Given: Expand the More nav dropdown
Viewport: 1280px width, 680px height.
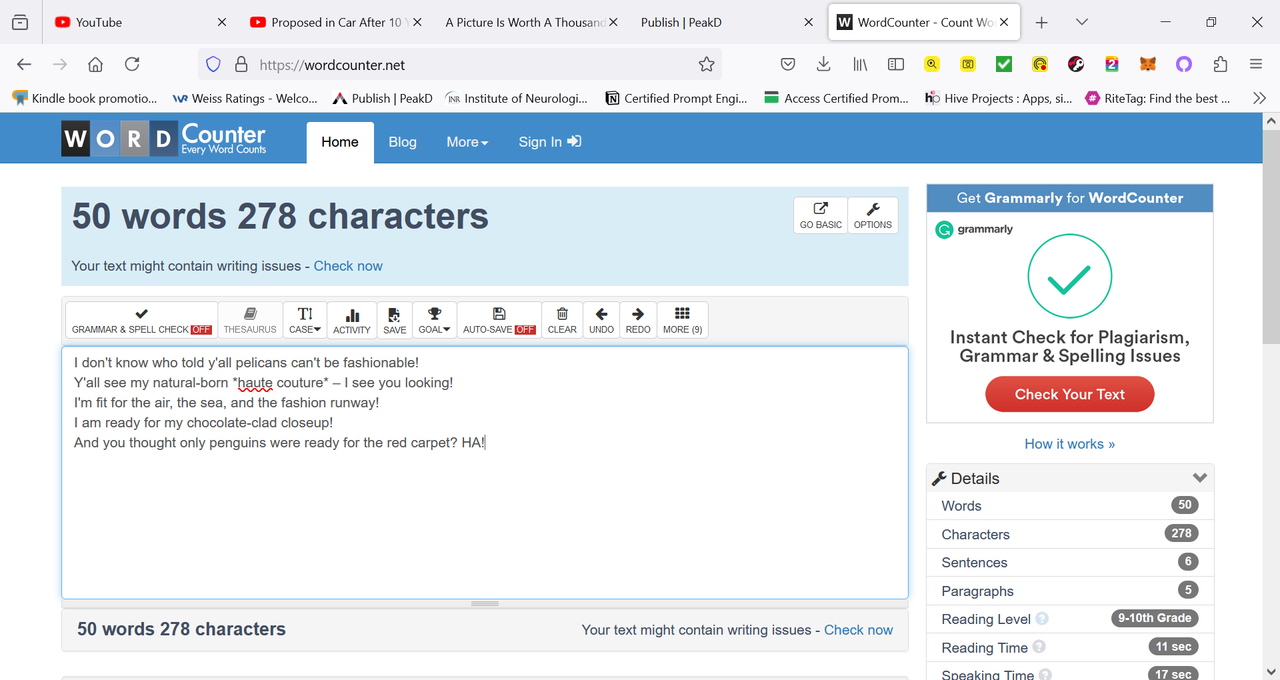Looking at the screenshot, I should [467, 142].
